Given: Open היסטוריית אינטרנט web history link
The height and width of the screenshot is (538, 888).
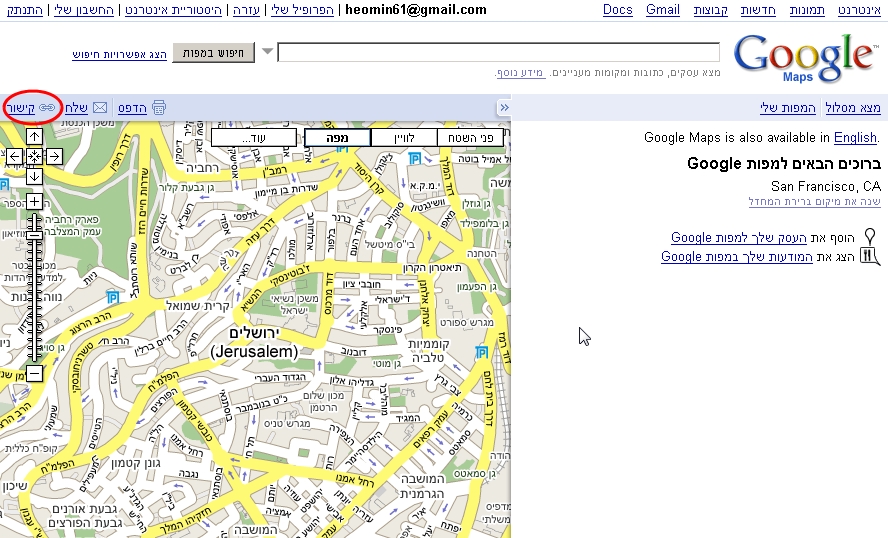Looking at the screenshot, I should pos(173,10).
